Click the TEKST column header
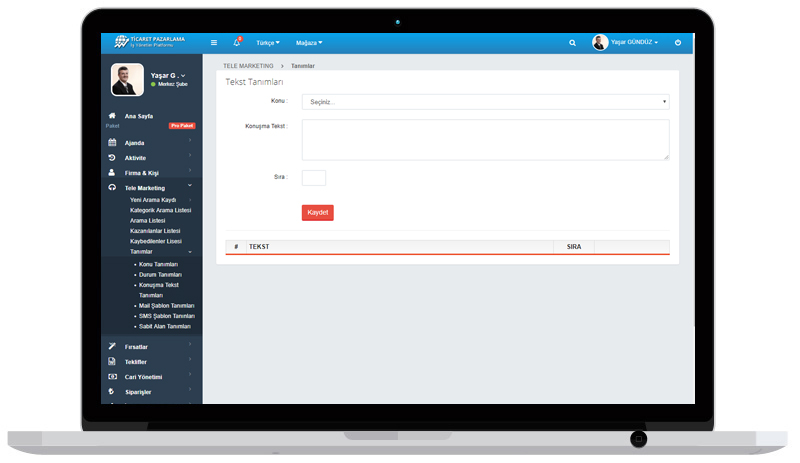800x463 pixels. [259, 247]
